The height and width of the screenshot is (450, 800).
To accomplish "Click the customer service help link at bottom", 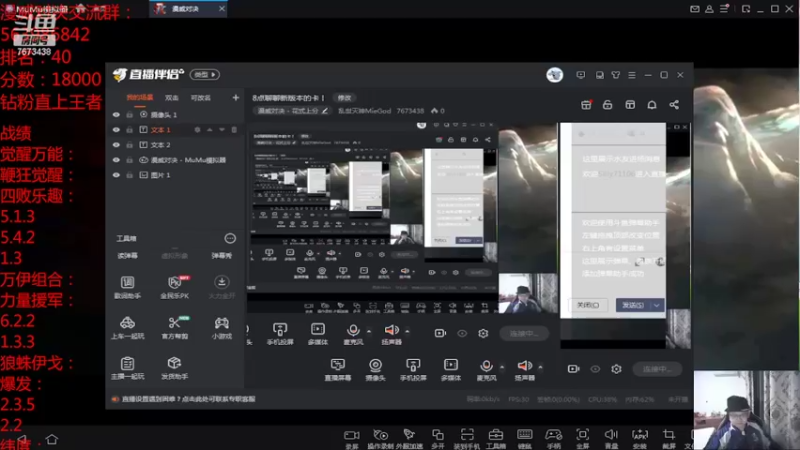I will [x=188, y=399].
